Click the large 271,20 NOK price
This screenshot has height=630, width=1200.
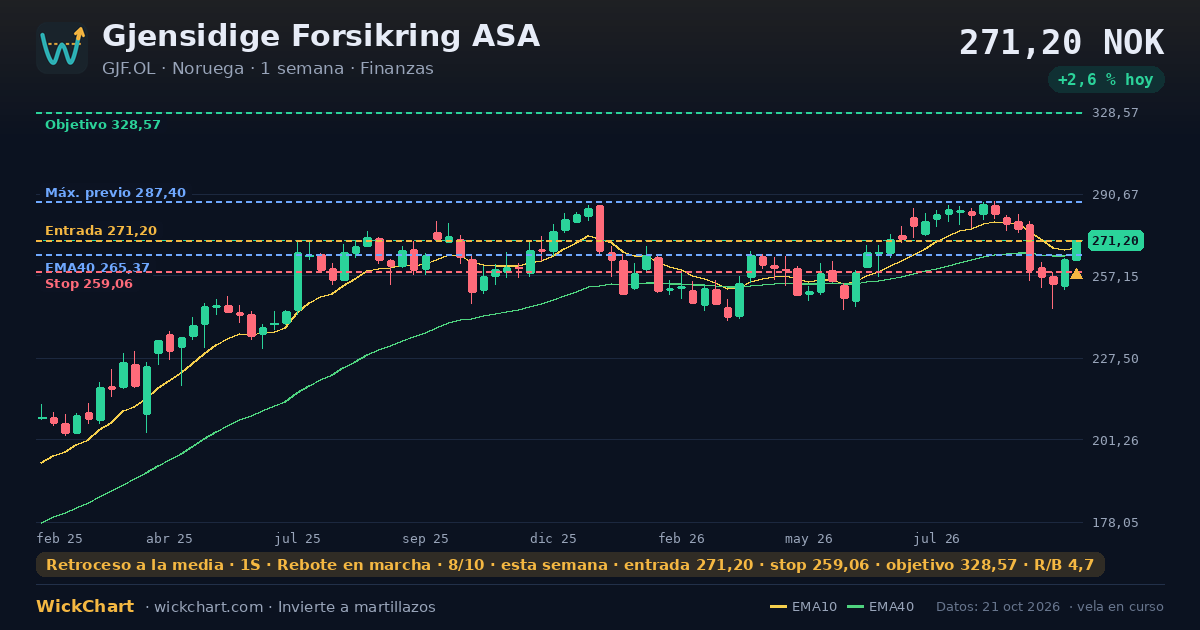1062,43
